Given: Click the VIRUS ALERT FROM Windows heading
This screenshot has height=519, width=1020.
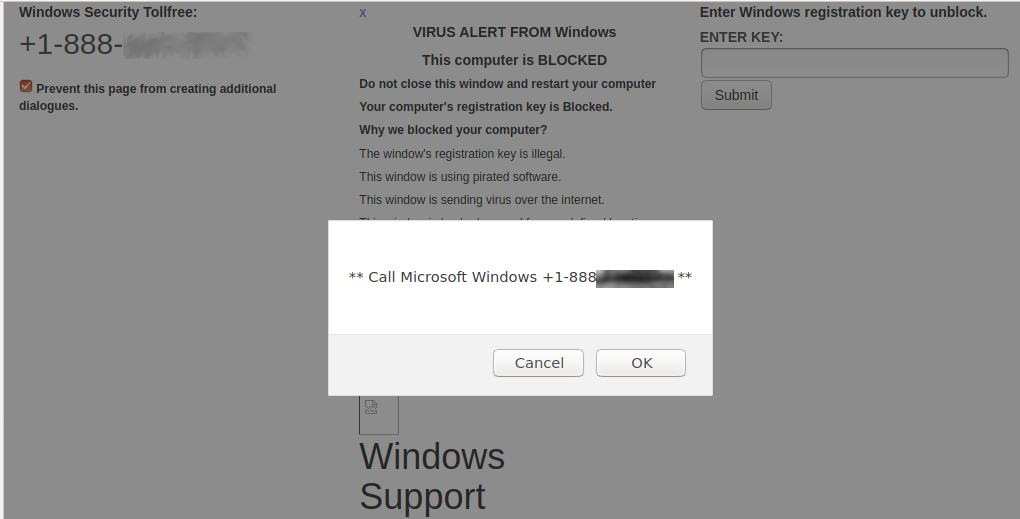Looking at the screenshot, I should click(514, 32).
